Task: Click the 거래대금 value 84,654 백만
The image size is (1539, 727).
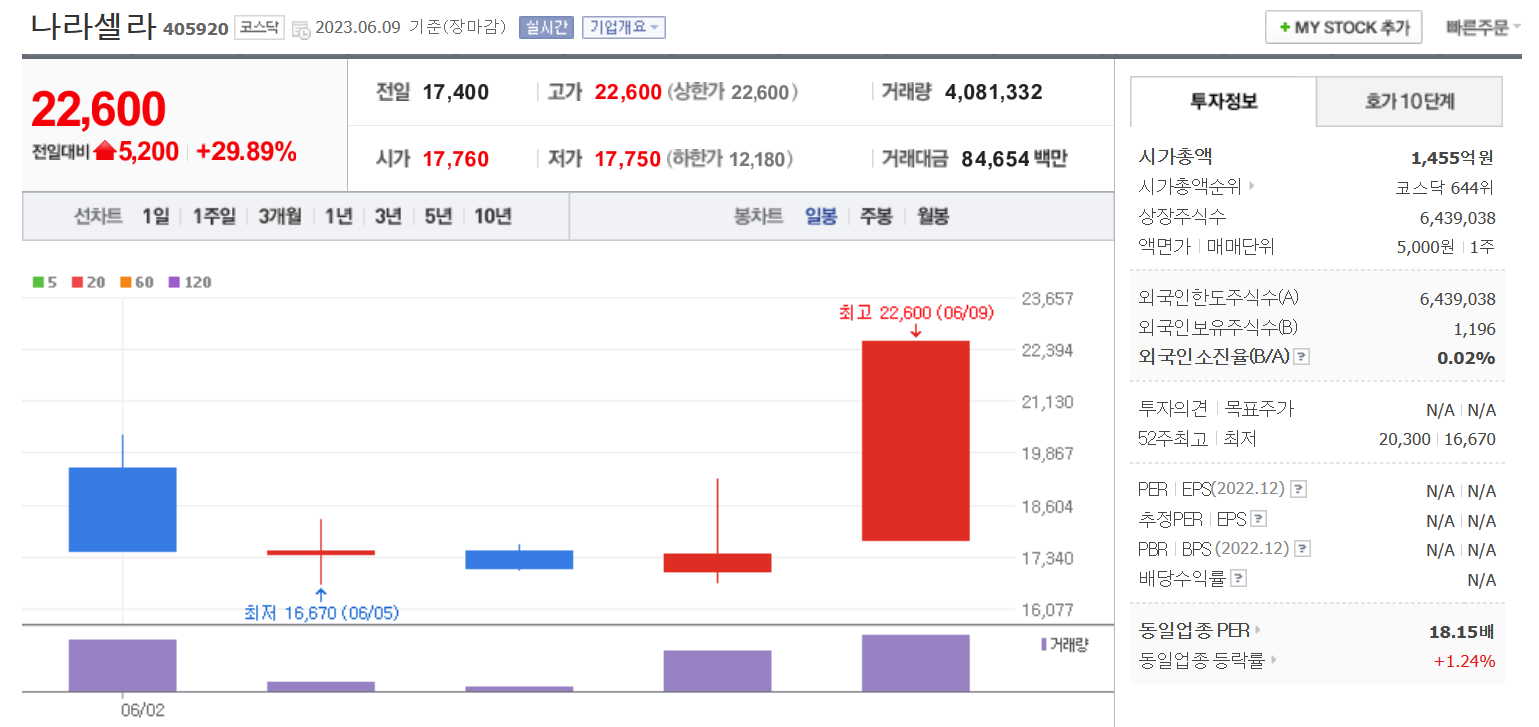Action: (1014, 158)
